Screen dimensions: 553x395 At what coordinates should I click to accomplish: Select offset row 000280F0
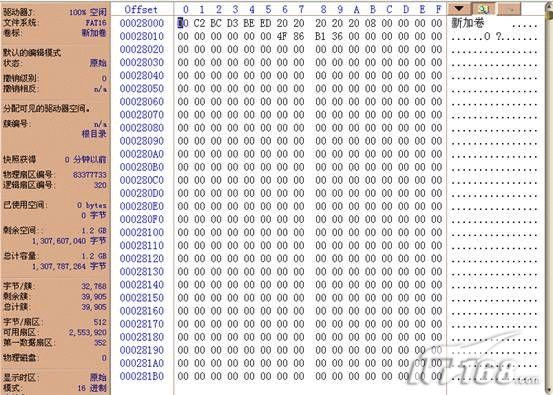pos(142,219)
